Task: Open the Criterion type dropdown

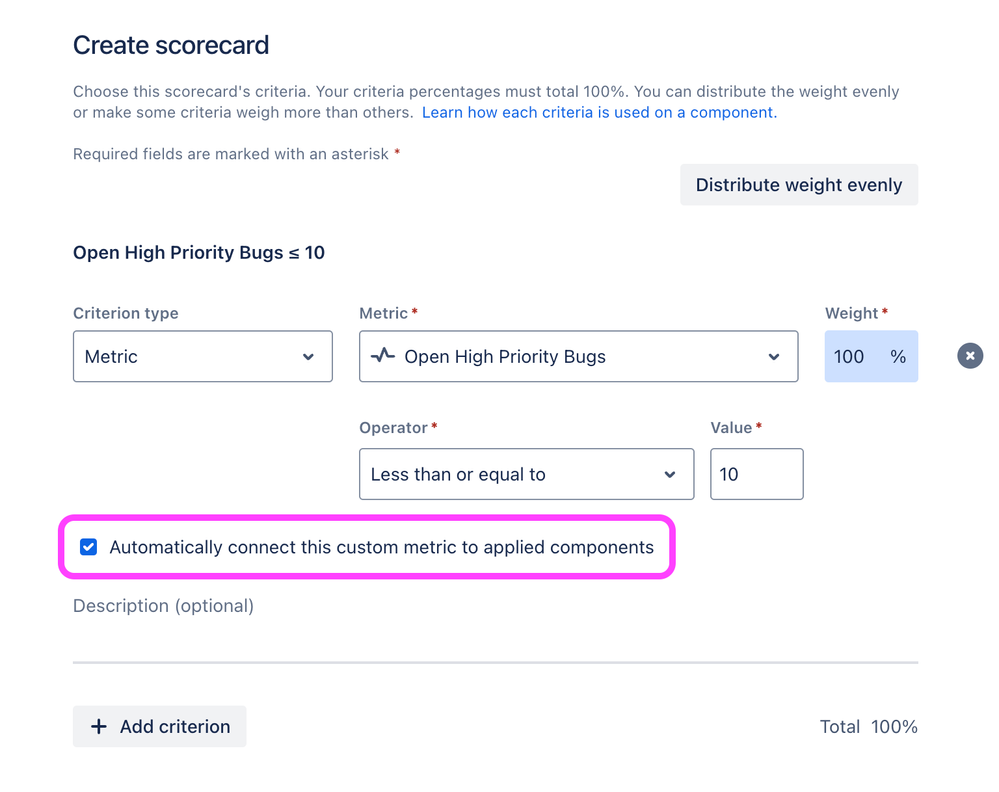Action: pos(203,356)
